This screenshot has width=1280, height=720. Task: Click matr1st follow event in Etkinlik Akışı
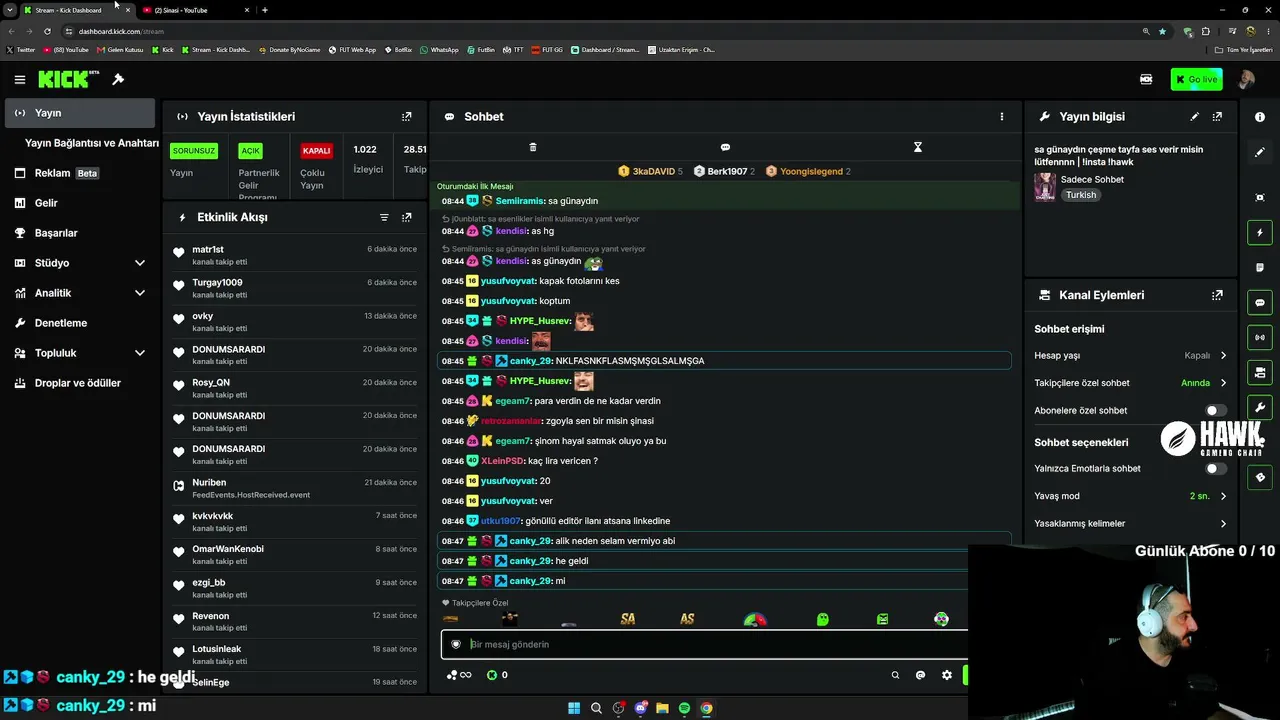(295, 255)
